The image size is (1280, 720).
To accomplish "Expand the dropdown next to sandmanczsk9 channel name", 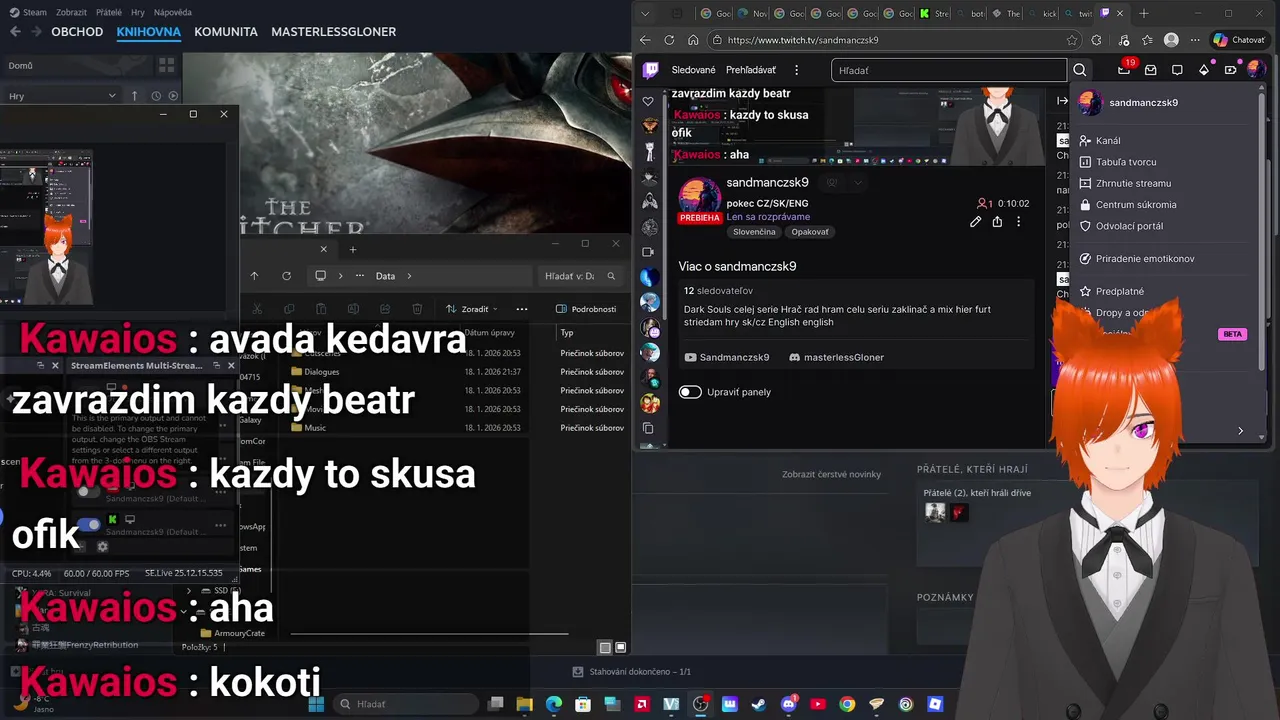I will pyautogui.click(x=857, y=183).
